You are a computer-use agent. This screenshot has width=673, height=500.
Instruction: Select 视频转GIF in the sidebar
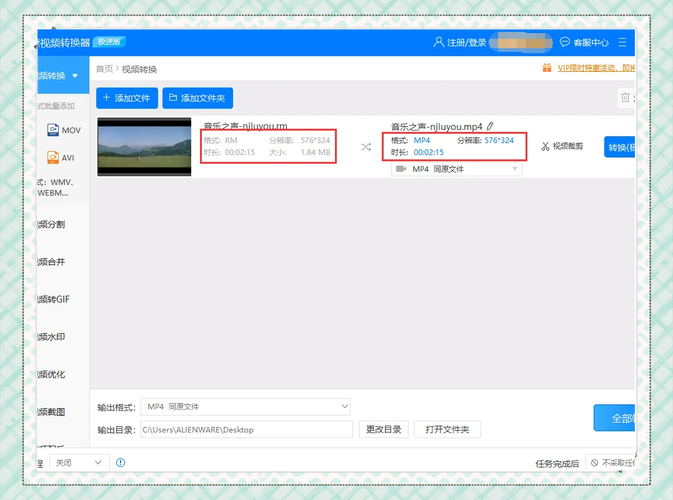pos(53,300)
